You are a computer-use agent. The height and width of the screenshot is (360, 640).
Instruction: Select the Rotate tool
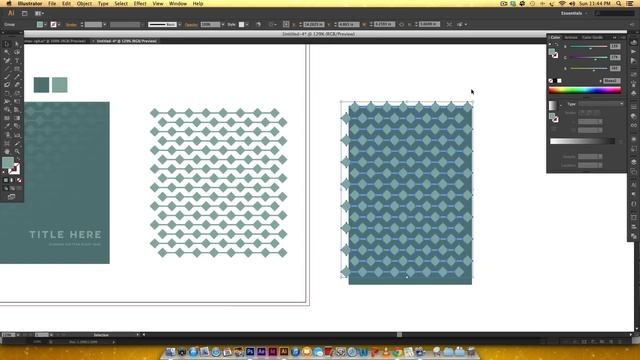7,93
